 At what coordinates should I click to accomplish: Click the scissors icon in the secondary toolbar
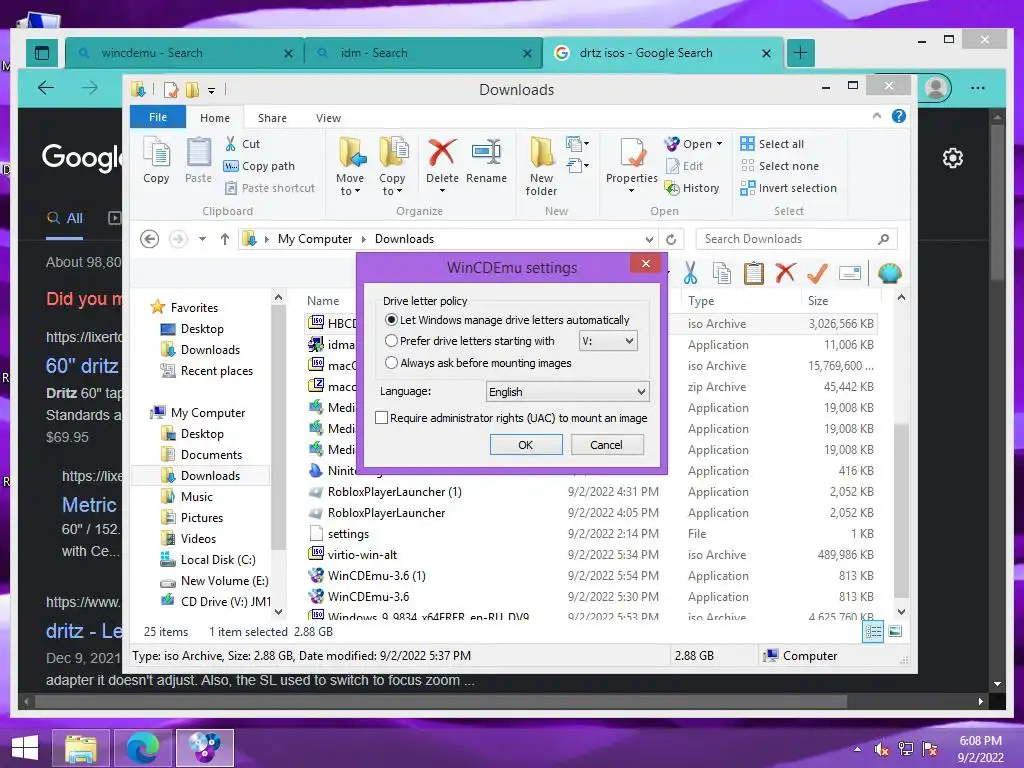point(690,273)
